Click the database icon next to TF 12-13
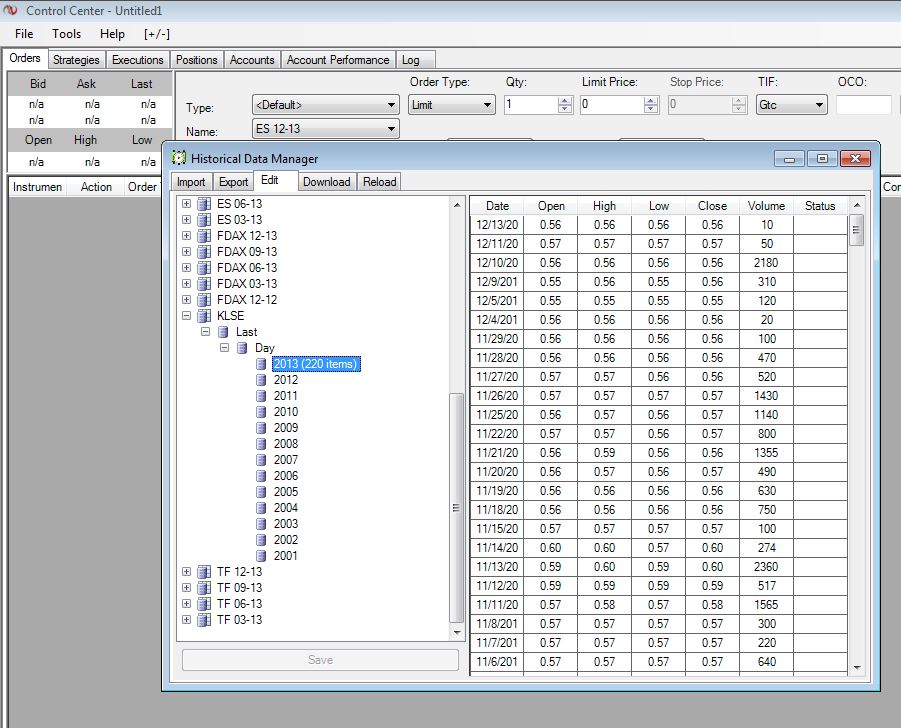 [204, 572]
